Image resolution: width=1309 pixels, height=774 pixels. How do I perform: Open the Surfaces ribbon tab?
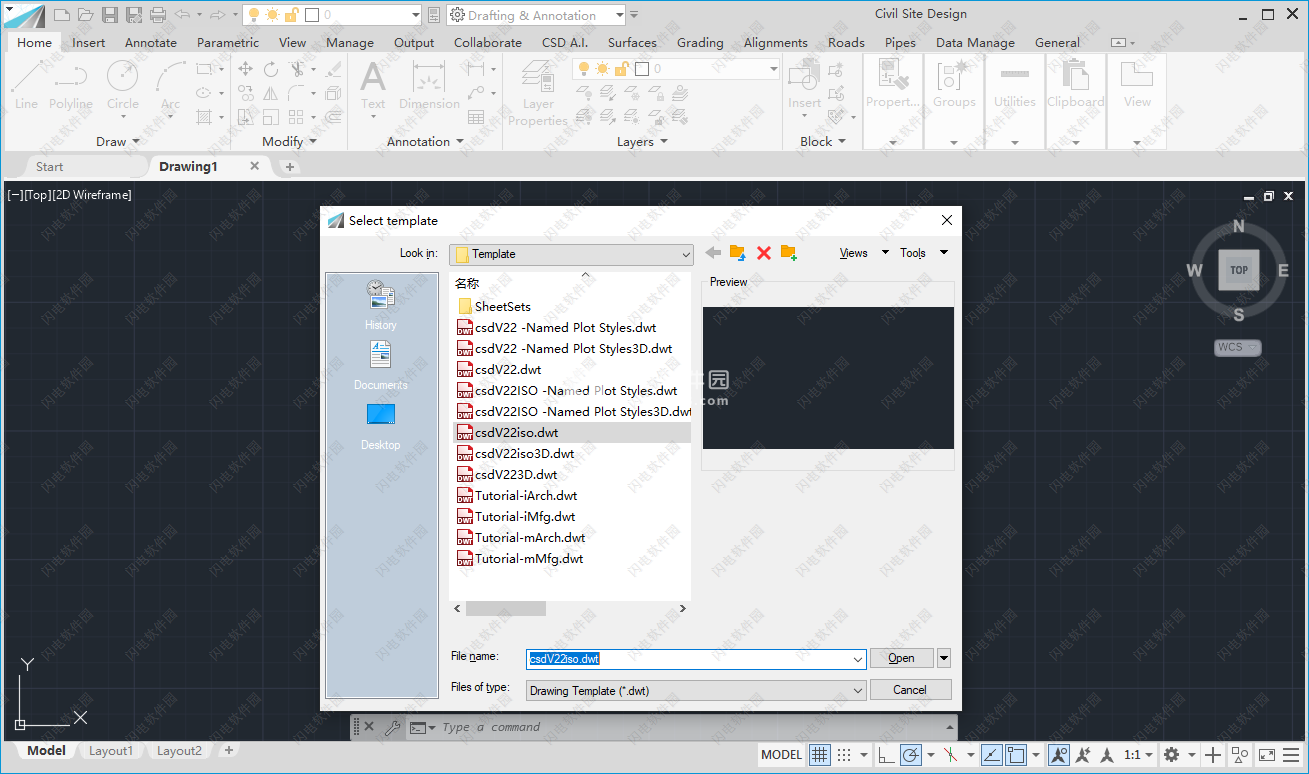(632, 42)
